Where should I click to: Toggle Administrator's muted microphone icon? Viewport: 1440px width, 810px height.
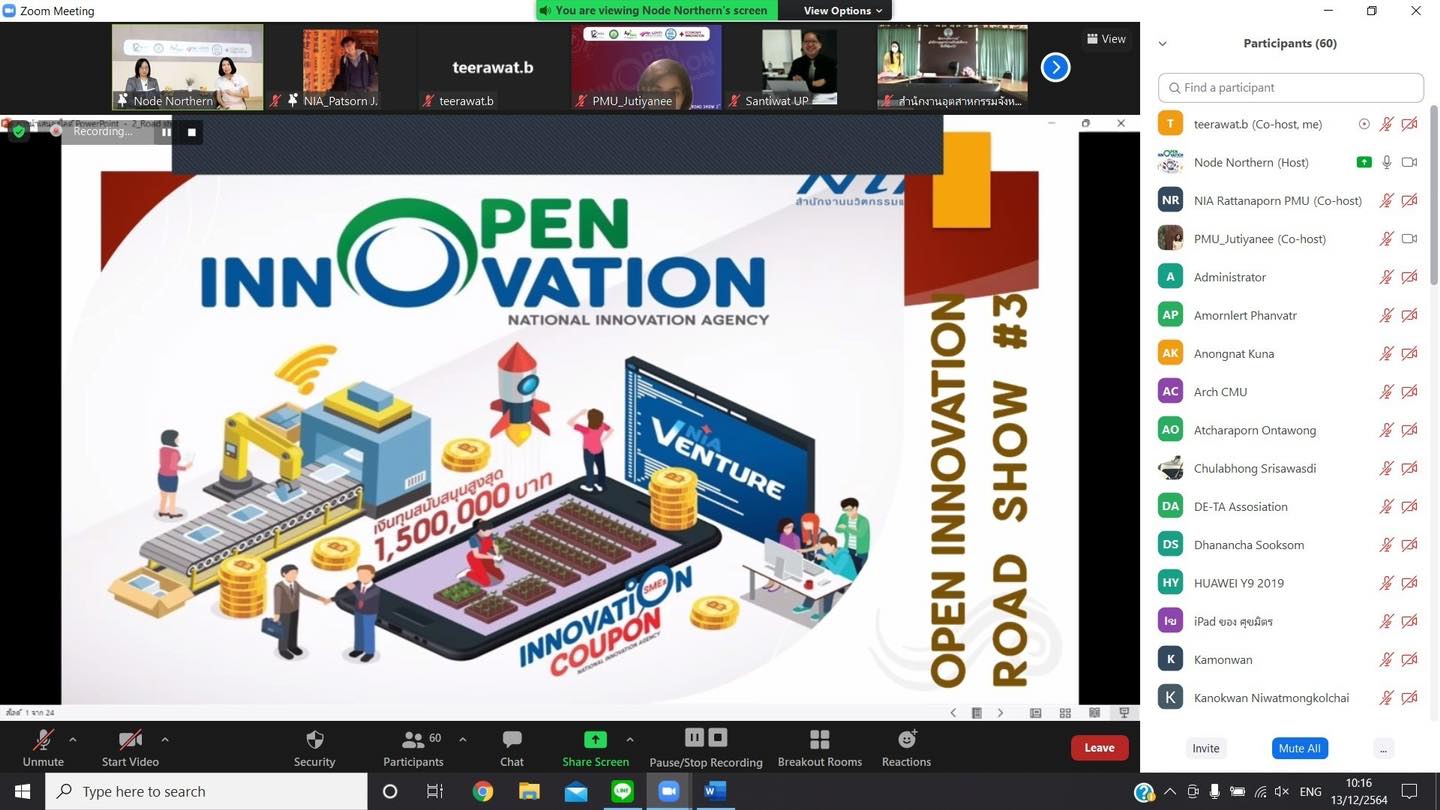(x=1387, y=277)
